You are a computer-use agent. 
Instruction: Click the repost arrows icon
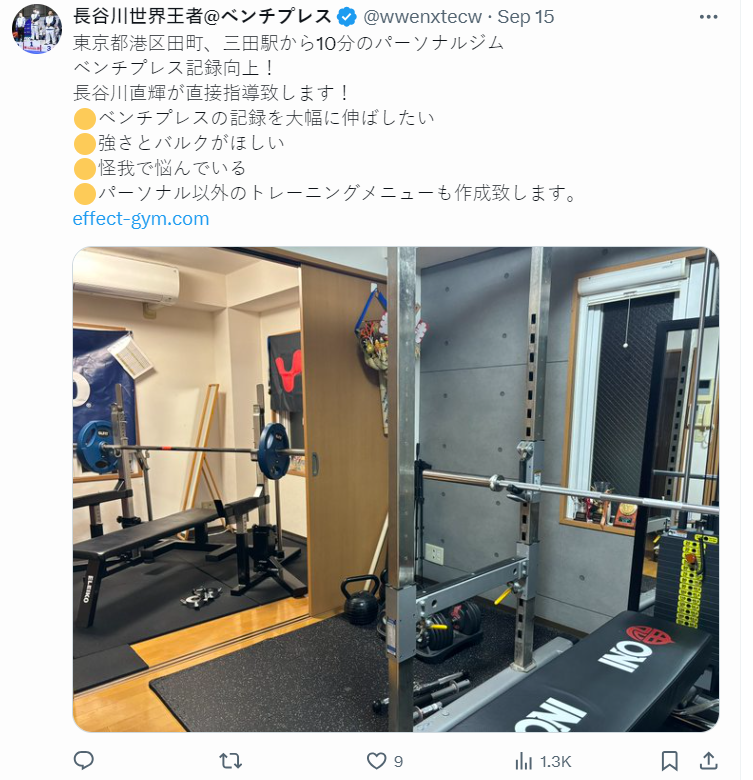click(x=230, y=761)
